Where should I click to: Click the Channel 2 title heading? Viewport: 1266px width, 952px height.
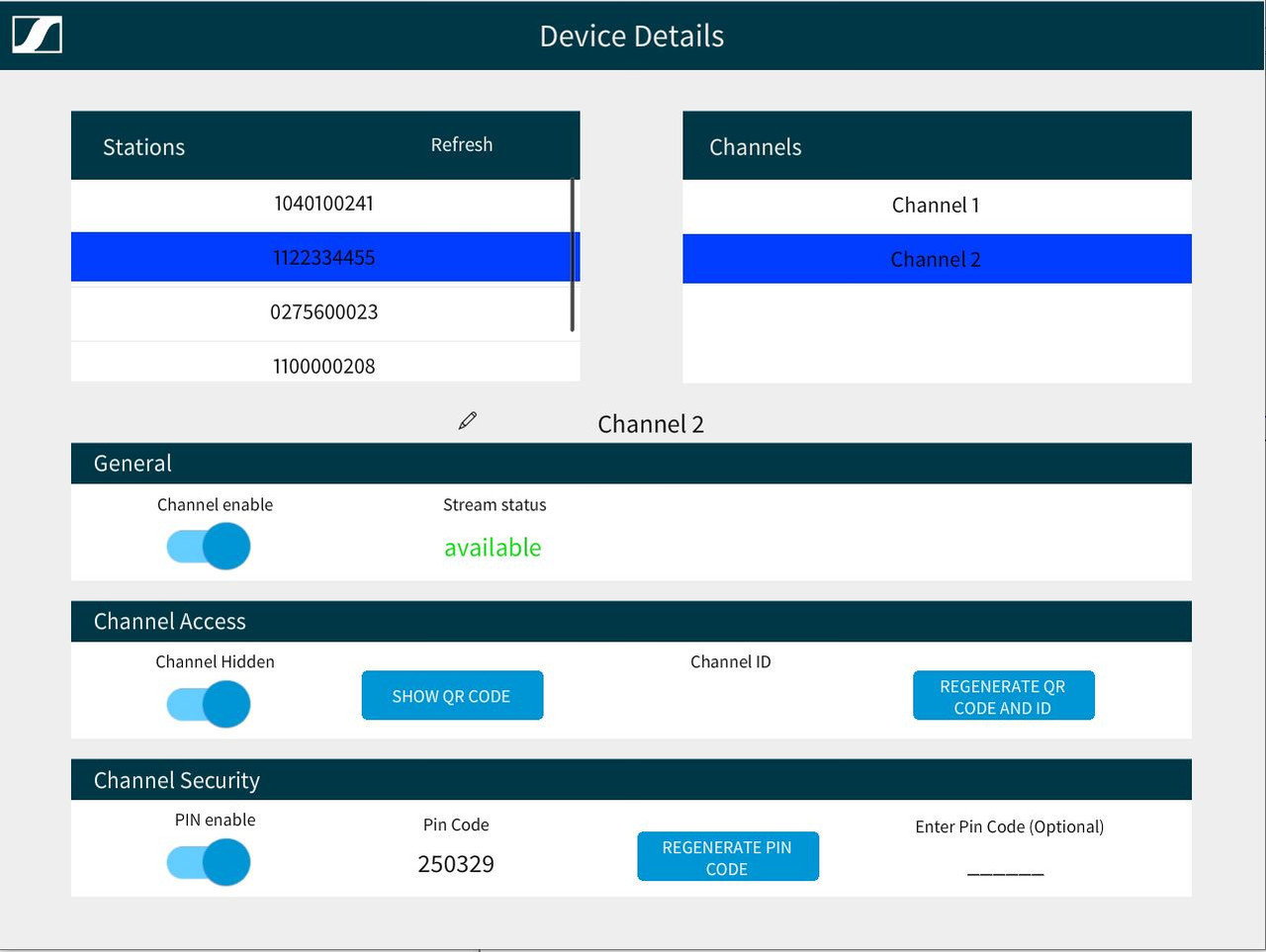click(x=651, y=424)
